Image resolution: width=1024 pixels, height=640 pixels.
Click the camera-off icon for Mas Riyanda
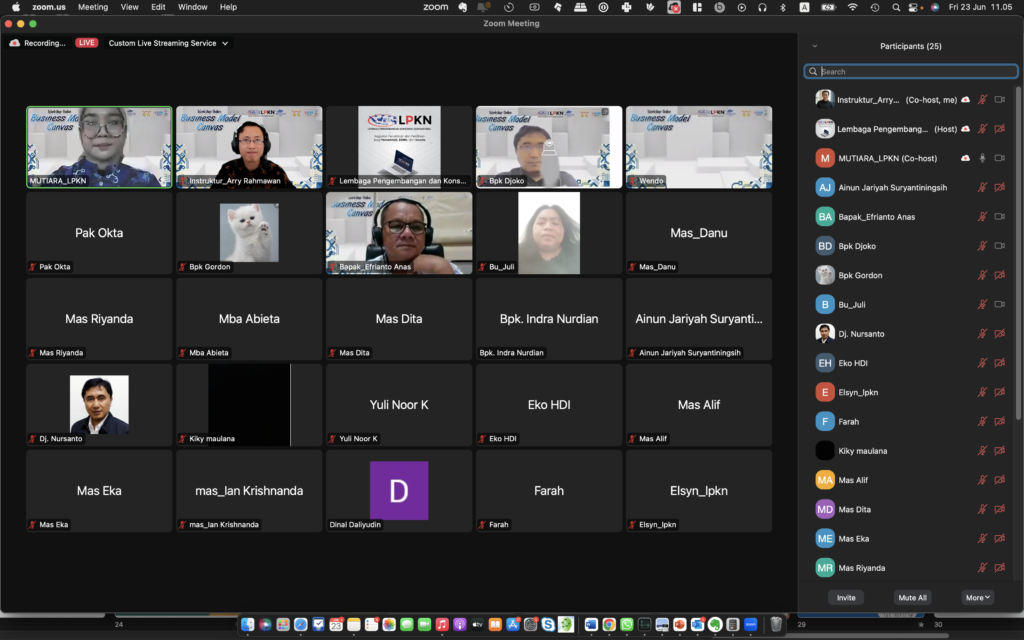click(999, 568)
